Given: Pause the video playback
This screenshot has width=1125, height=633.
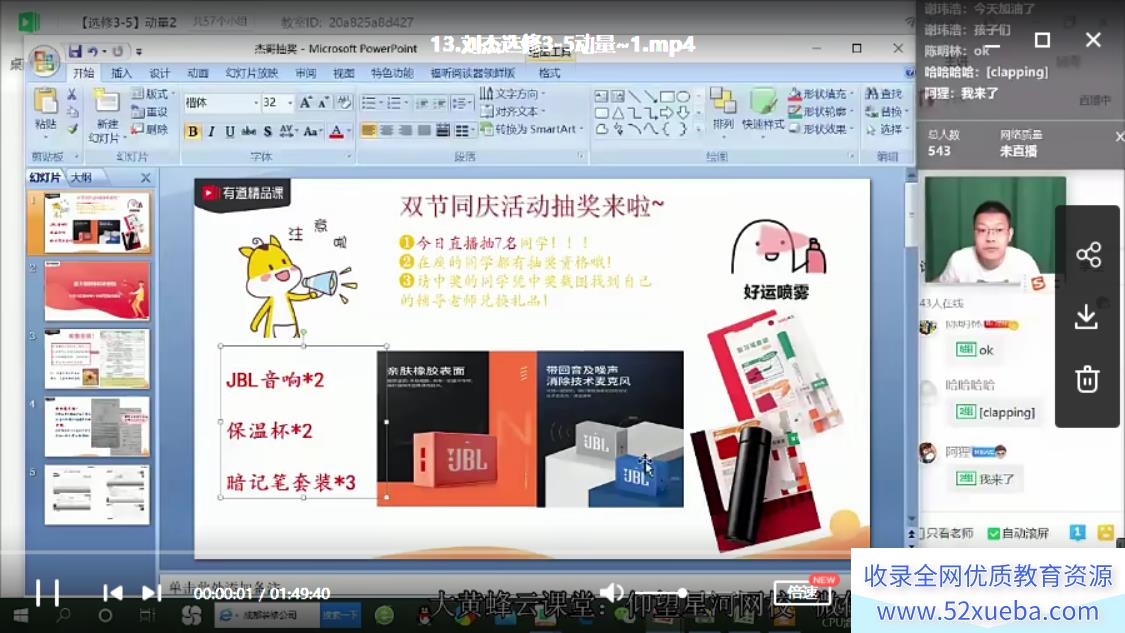Looking at the screenshot, I should (x=47, y=593).
